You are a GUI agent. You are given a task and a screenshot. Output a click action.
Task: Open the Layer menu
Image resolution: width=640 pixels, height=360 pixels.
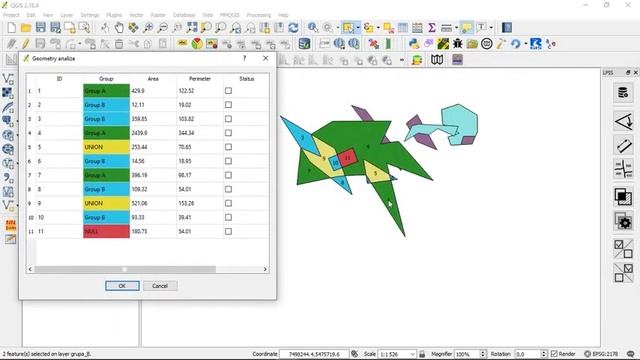pyautogui.click(x=67, y=15)
